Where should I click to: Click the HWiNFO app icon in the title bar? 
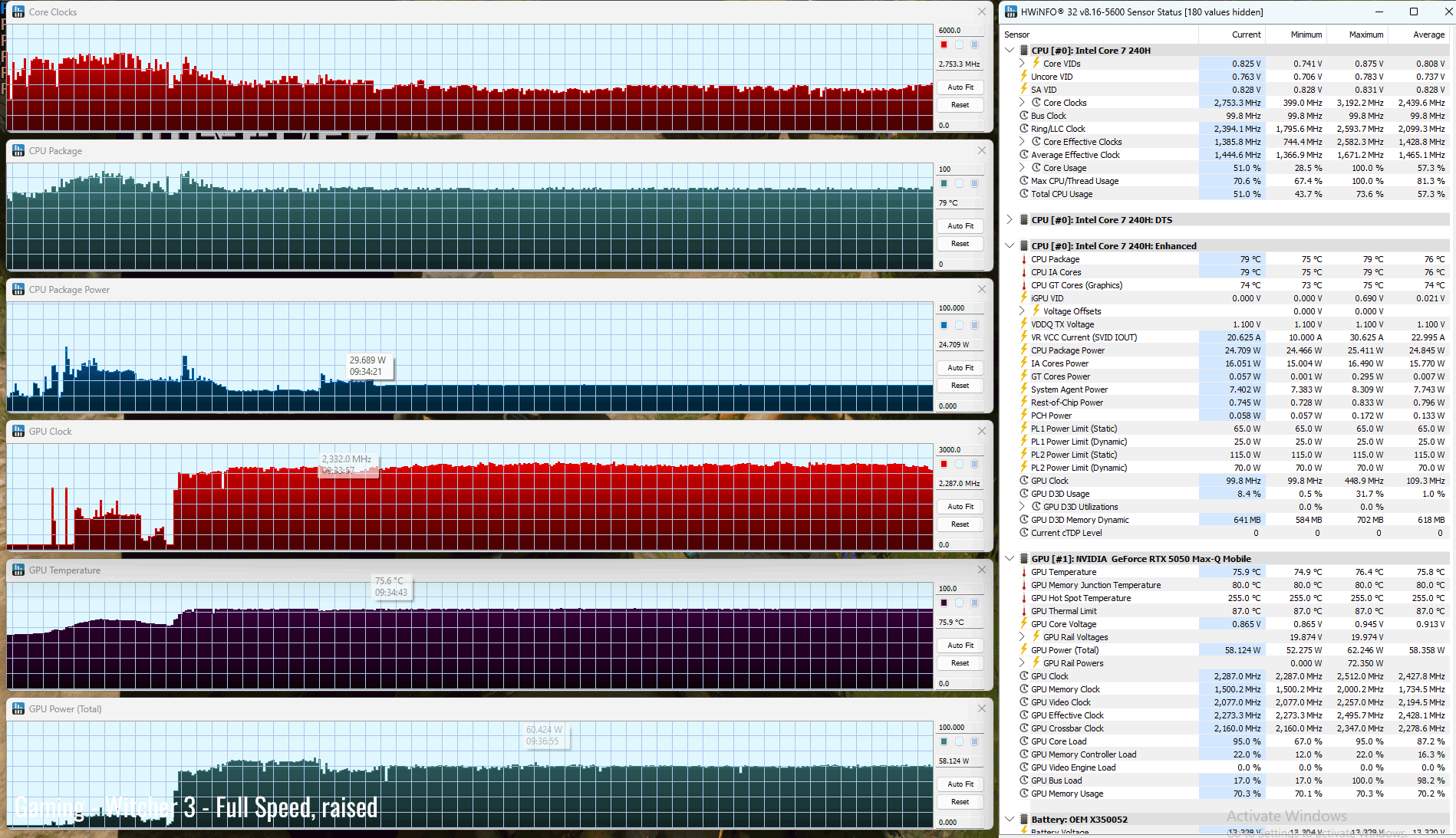tap(1011, 12)
